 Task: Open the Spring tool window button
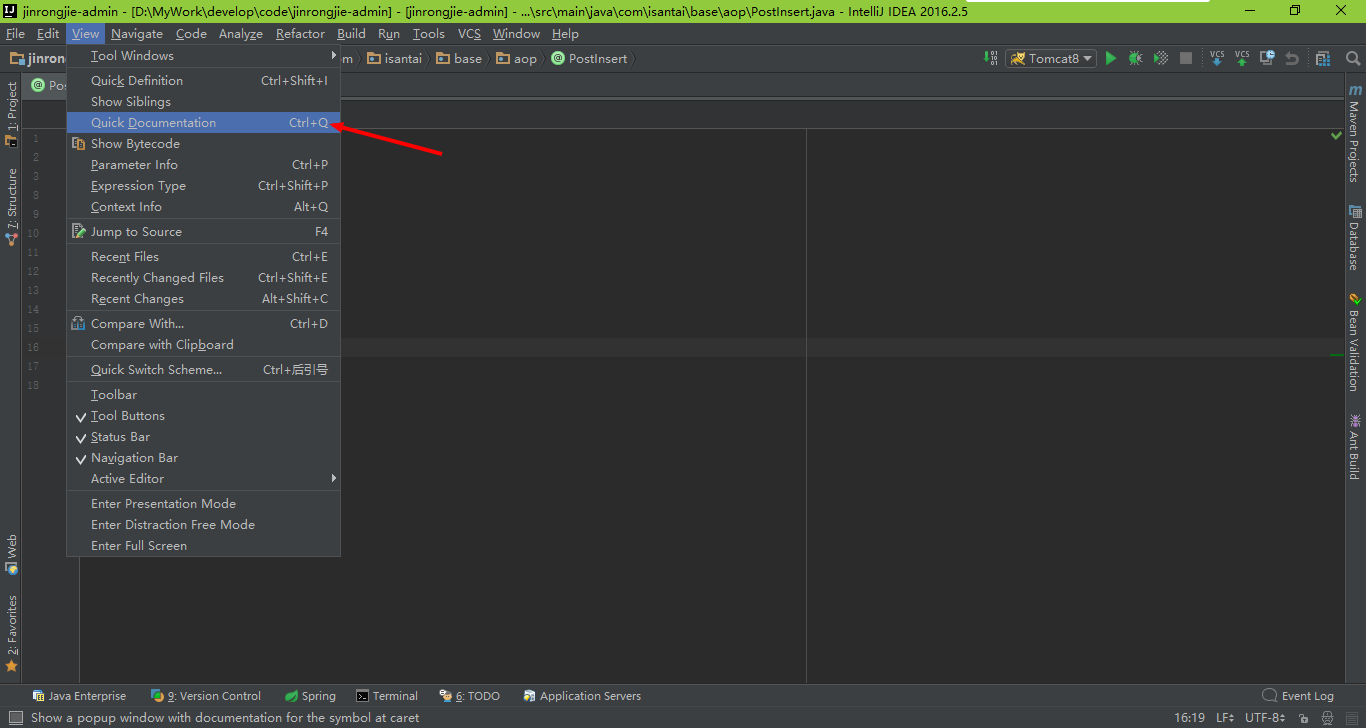pyautogui.click(x=310, y=696)
